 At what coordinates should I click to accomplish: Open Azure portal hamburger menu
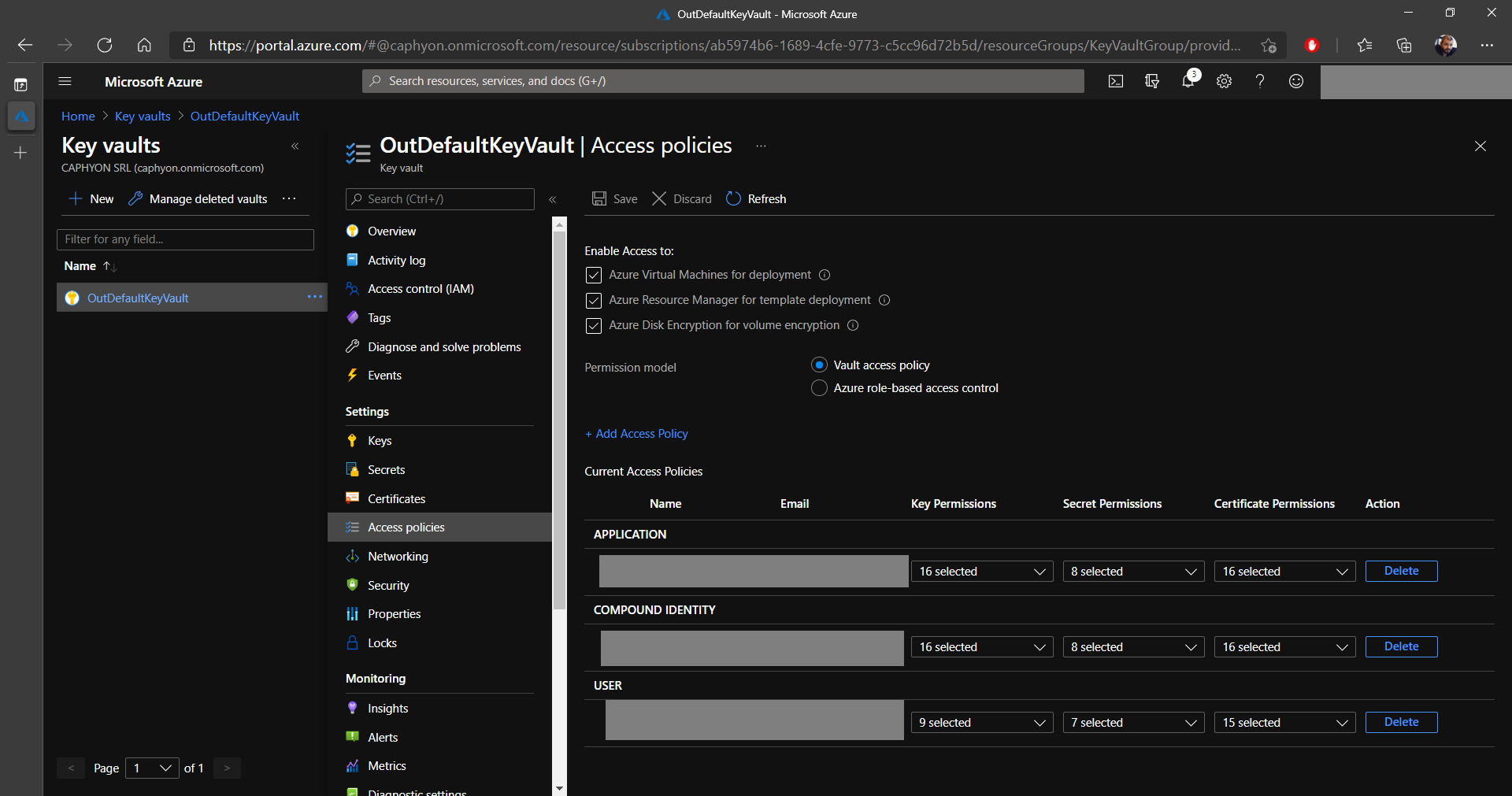(x=65, y=81)
